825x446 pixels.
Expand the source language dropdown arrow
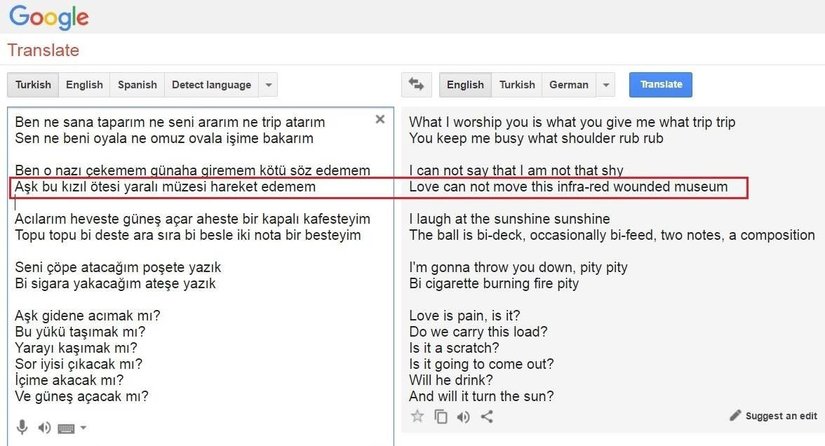pos(267,85)
